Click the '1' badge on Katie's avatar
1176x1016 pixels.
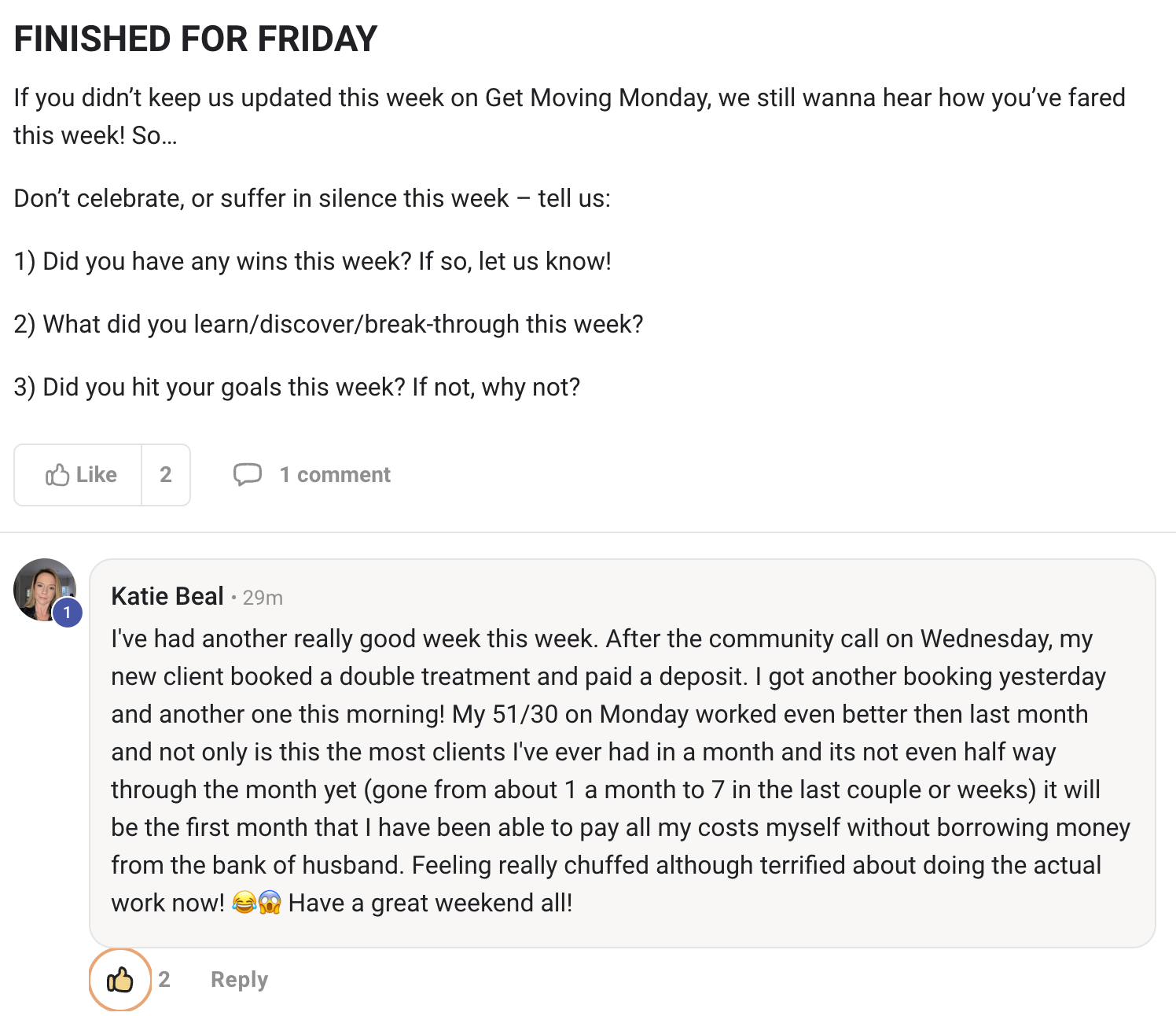point(68,613)
